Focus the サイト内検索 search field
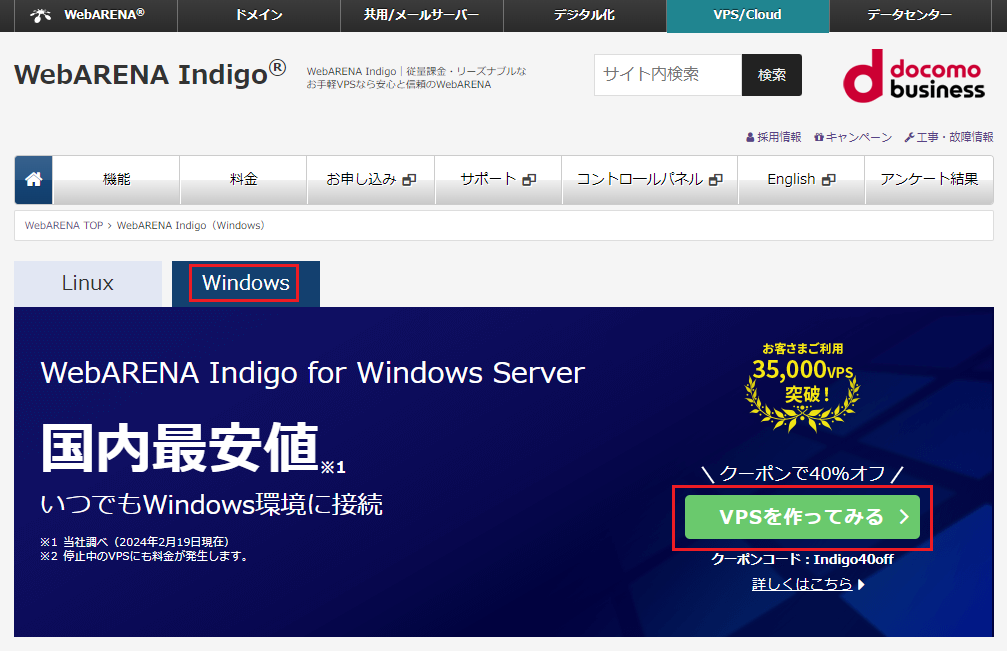Screen dimensions: 1007x651 tap(668, 75)
